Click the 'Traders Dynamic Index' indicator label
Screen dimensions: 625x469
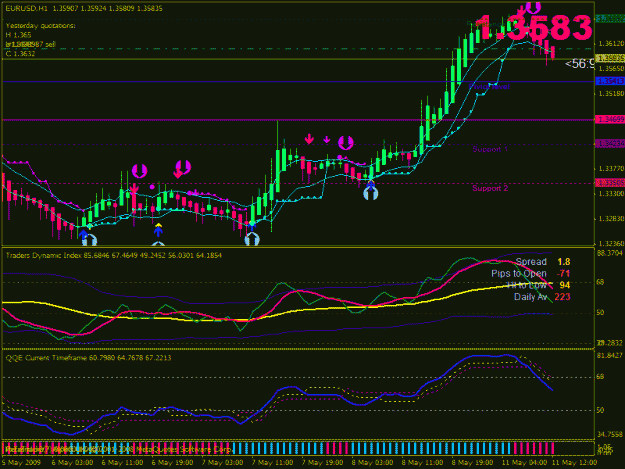pos(44,255)
